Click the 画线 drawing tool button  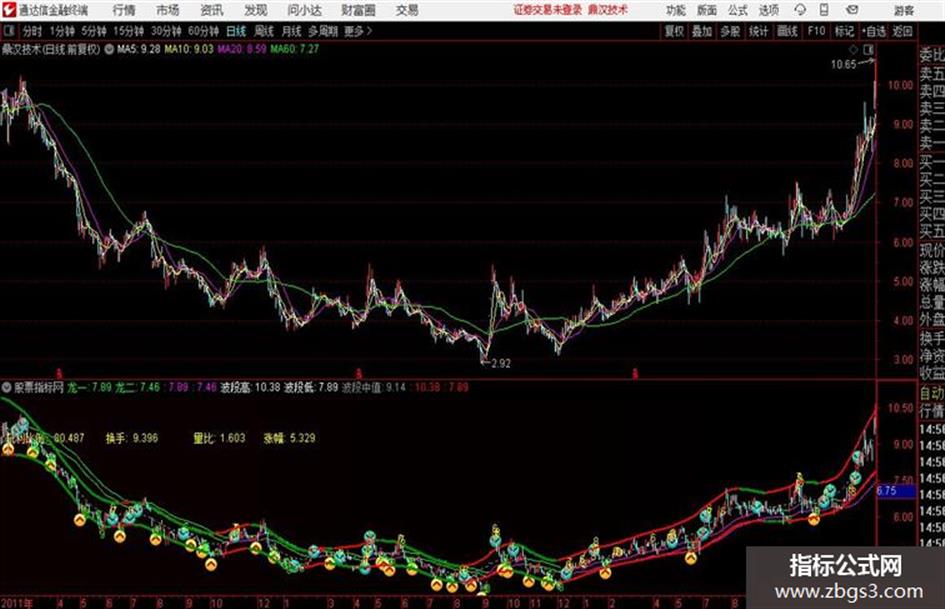[788, 31]
